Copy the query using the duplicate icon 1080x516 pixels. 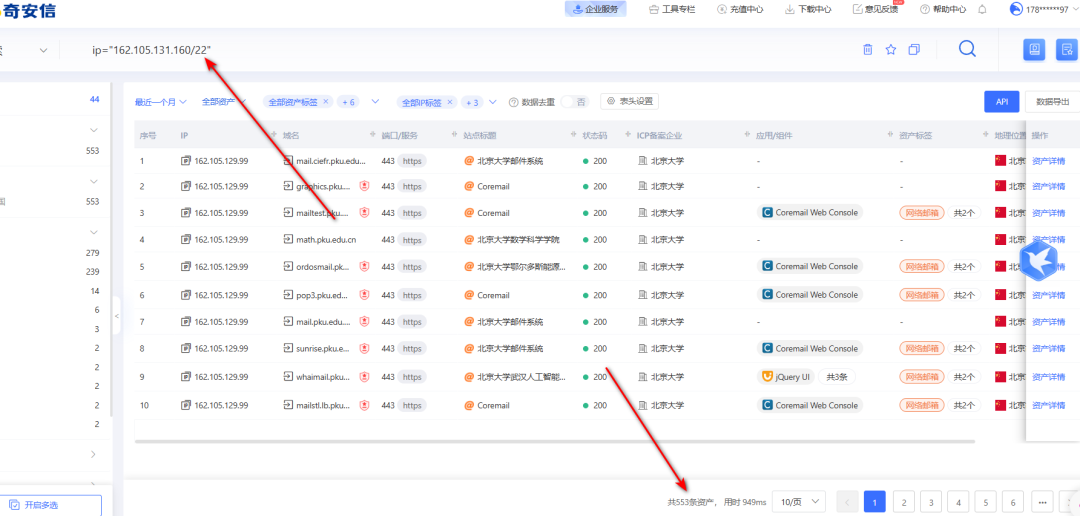coord(914,50)
